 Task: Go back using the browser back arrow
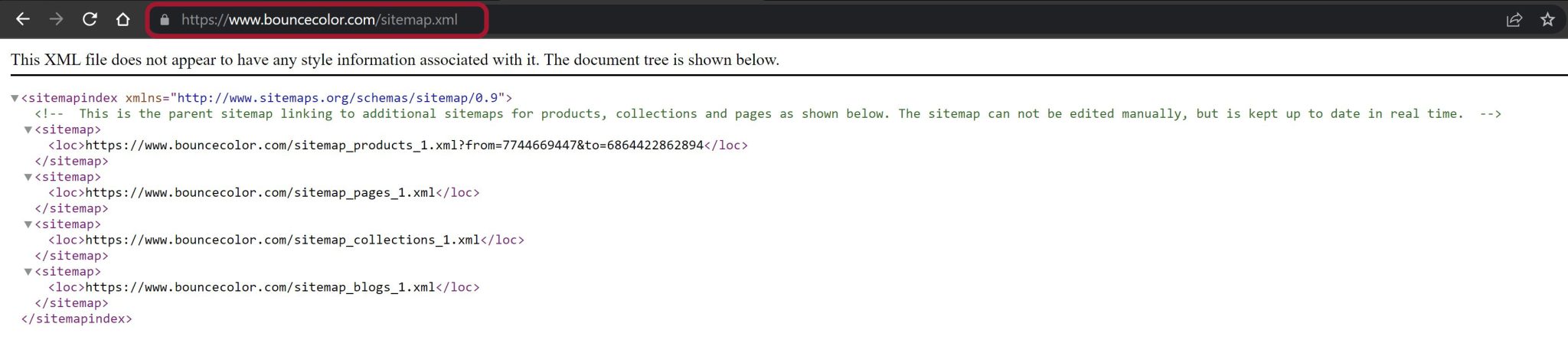(x=23, y=19)
